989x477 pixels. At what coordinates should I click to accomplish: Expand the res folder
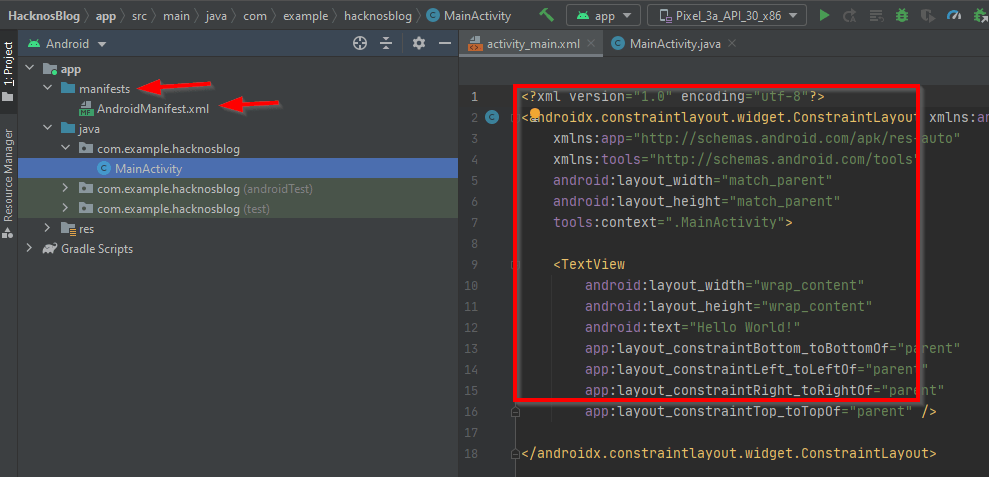pyautogui.click(x=47, y=228)
